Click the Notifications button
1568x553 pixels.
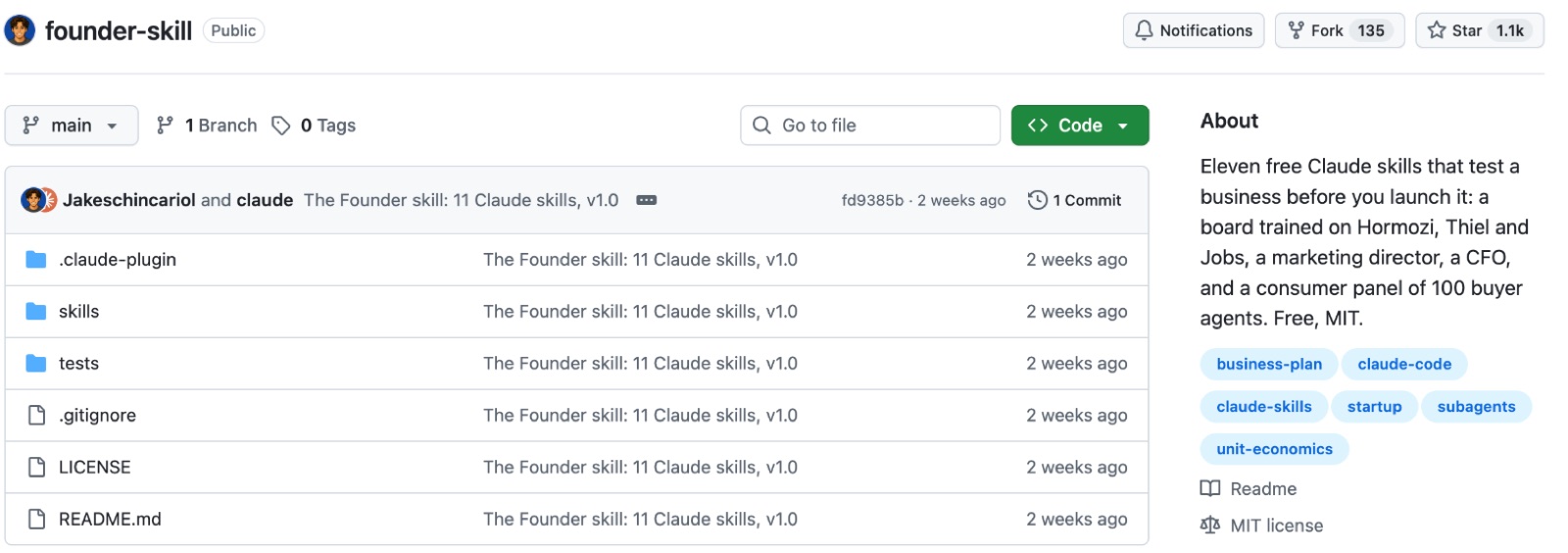point(1194,30)
